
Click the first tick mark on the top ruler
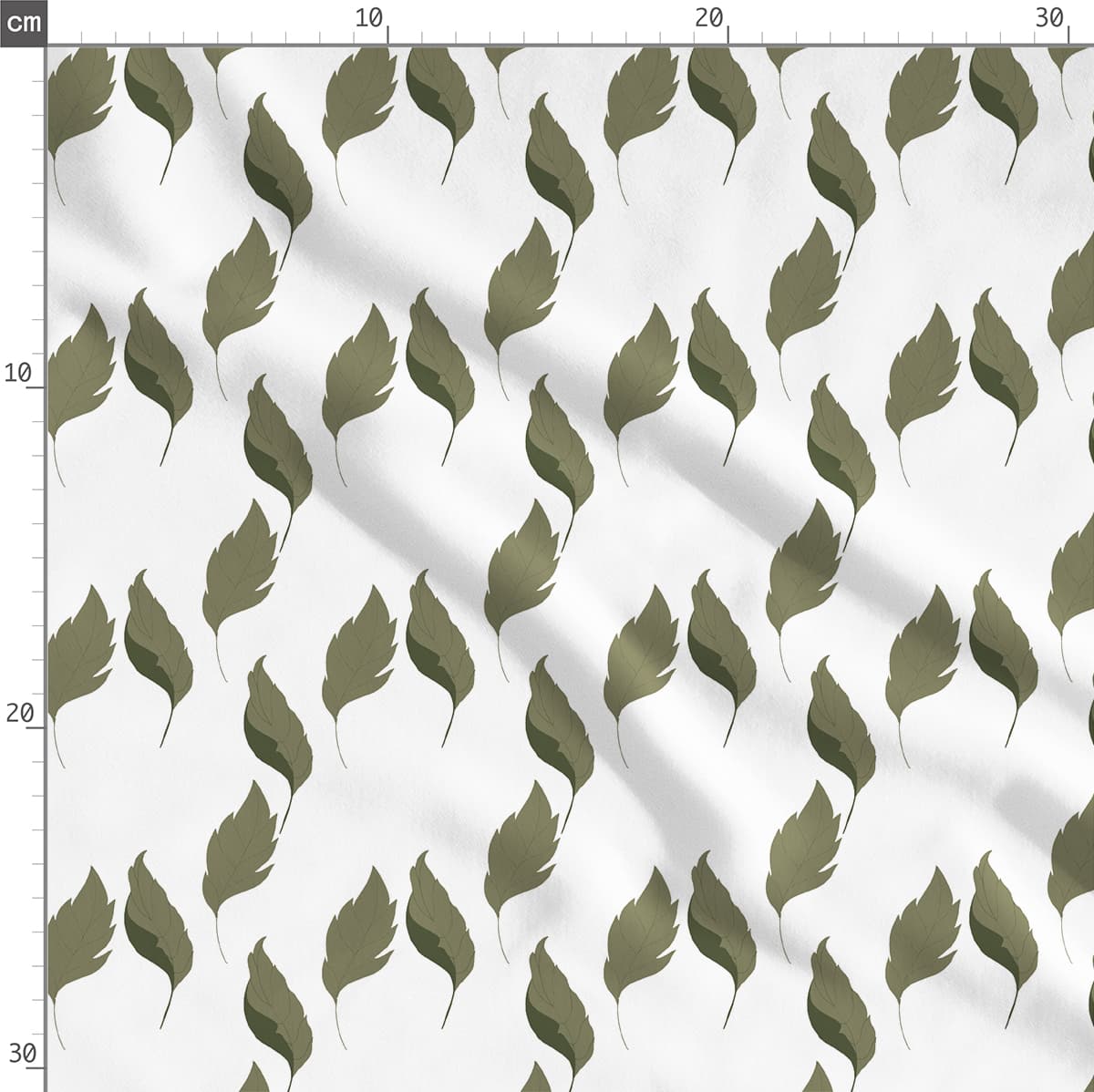(x=81, y=38)
